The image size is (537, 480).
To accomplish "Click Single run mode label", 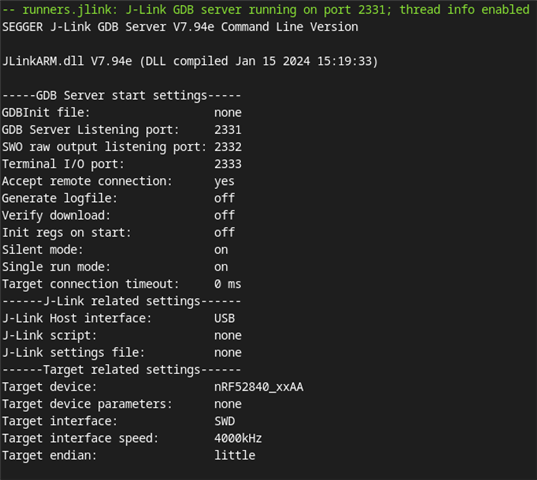I will pyautogui.click(x=56, y=267).
